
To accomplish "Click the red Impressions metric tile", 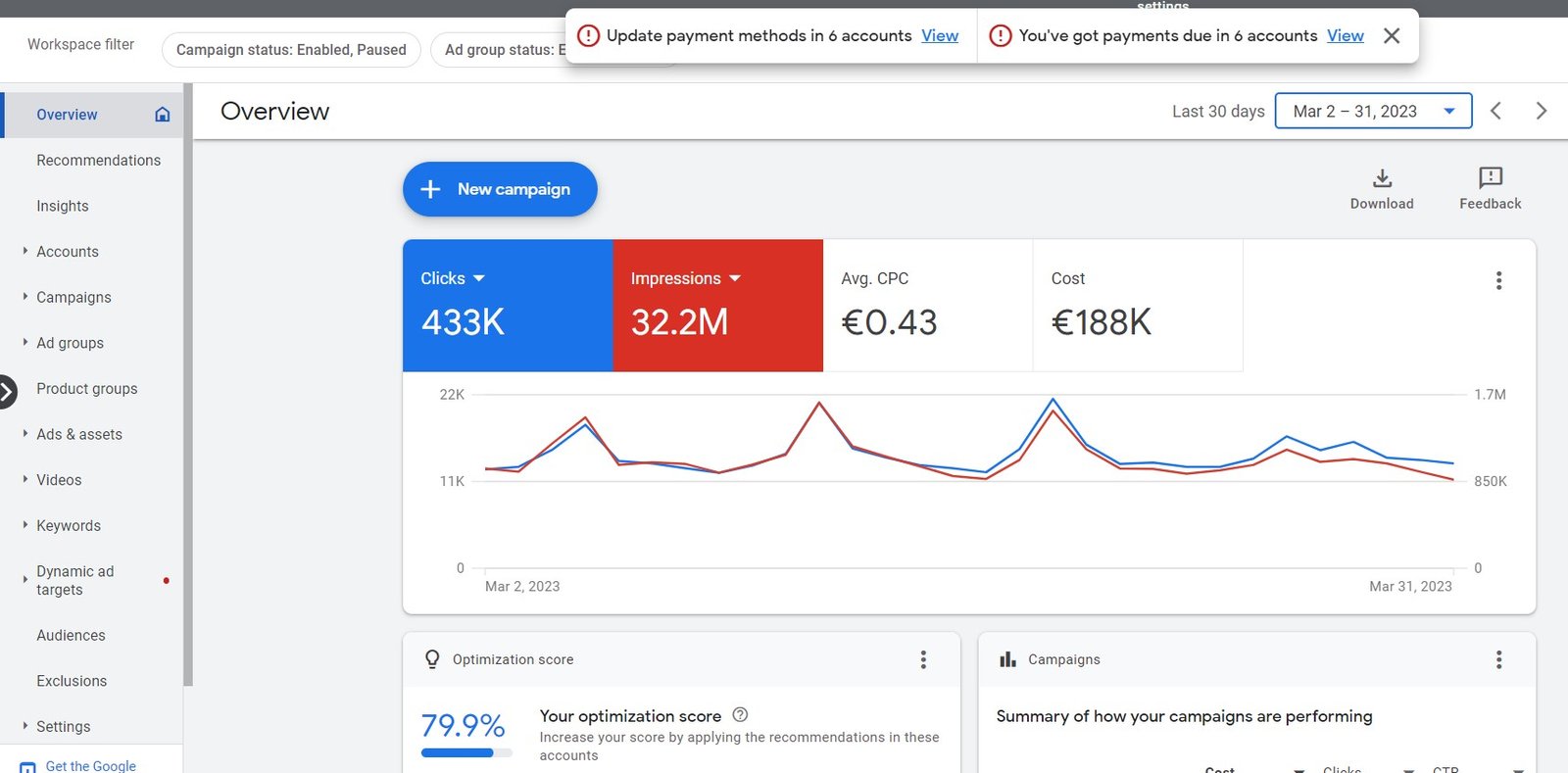I will pyautogui.click(x=718, y=306).
